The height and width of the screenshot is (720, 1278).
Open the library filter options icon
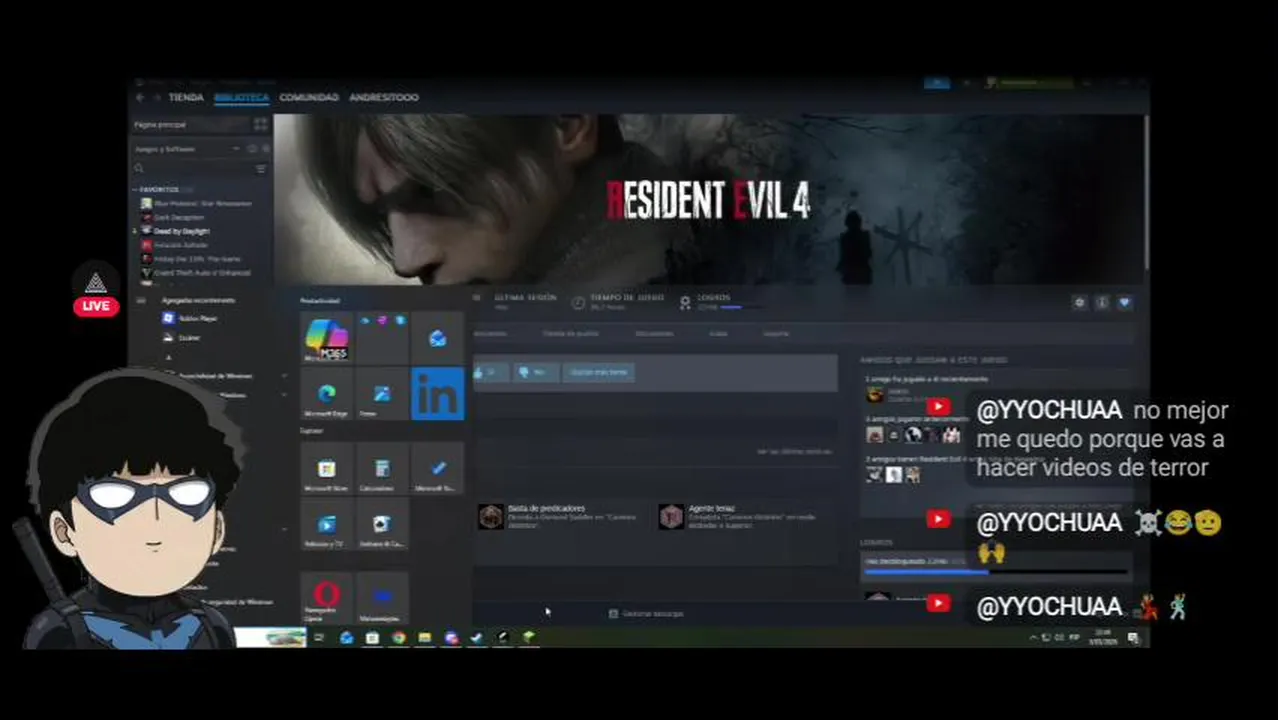pyautogui.click(x=261, y=169)
